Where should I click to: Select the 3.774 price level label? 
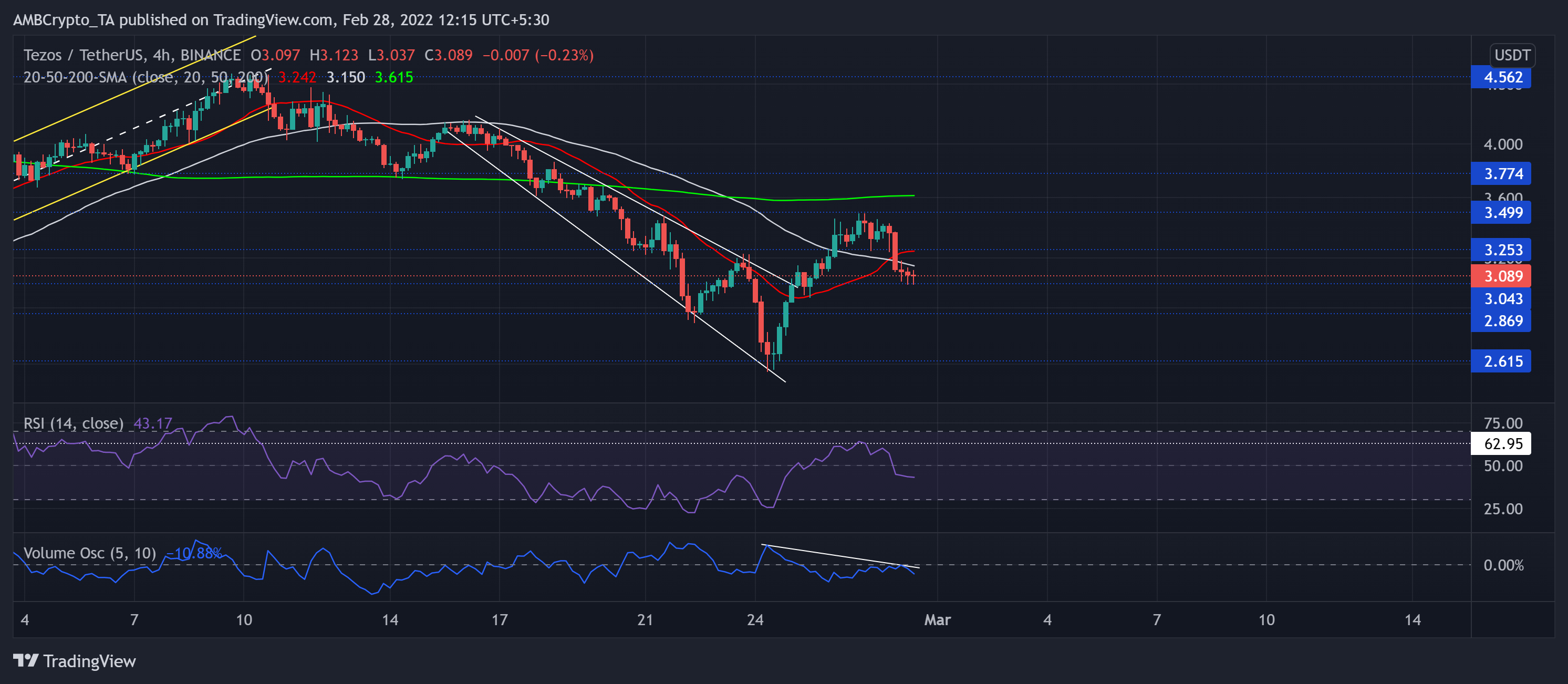click(x=1501, y=174)
